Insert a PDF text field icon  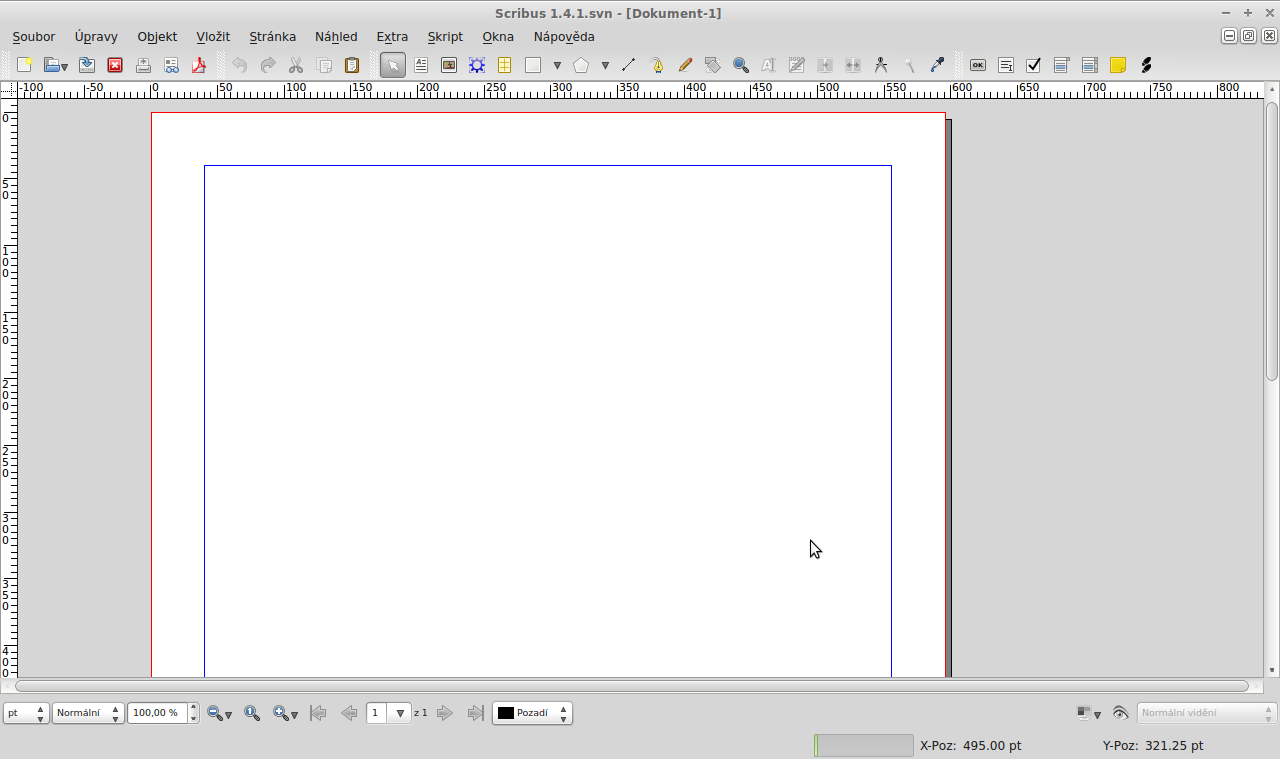pos(1006,65)
